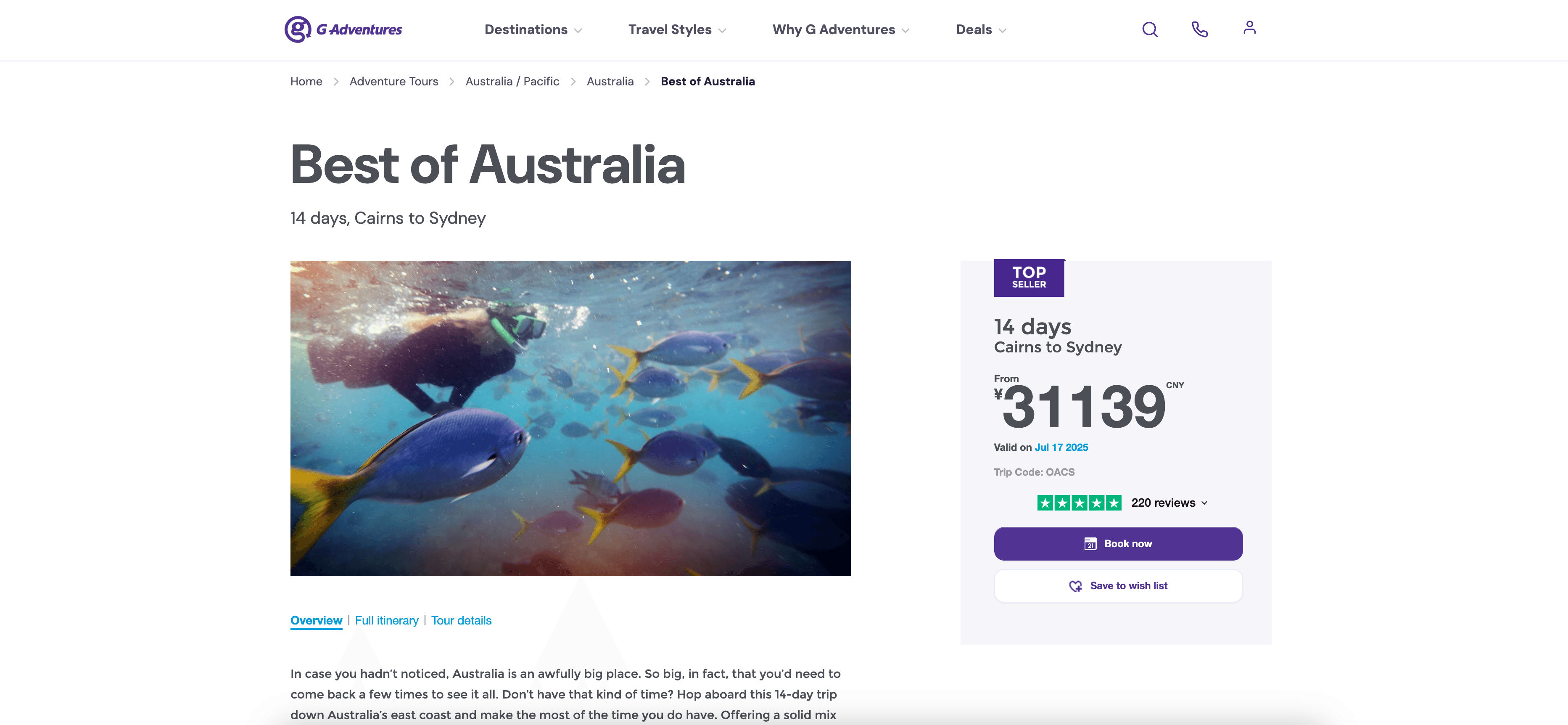Screen dimensions: 1568x725
Task: Select the Tour details tab
Action: pyautogui.click(x=462, y=620)
